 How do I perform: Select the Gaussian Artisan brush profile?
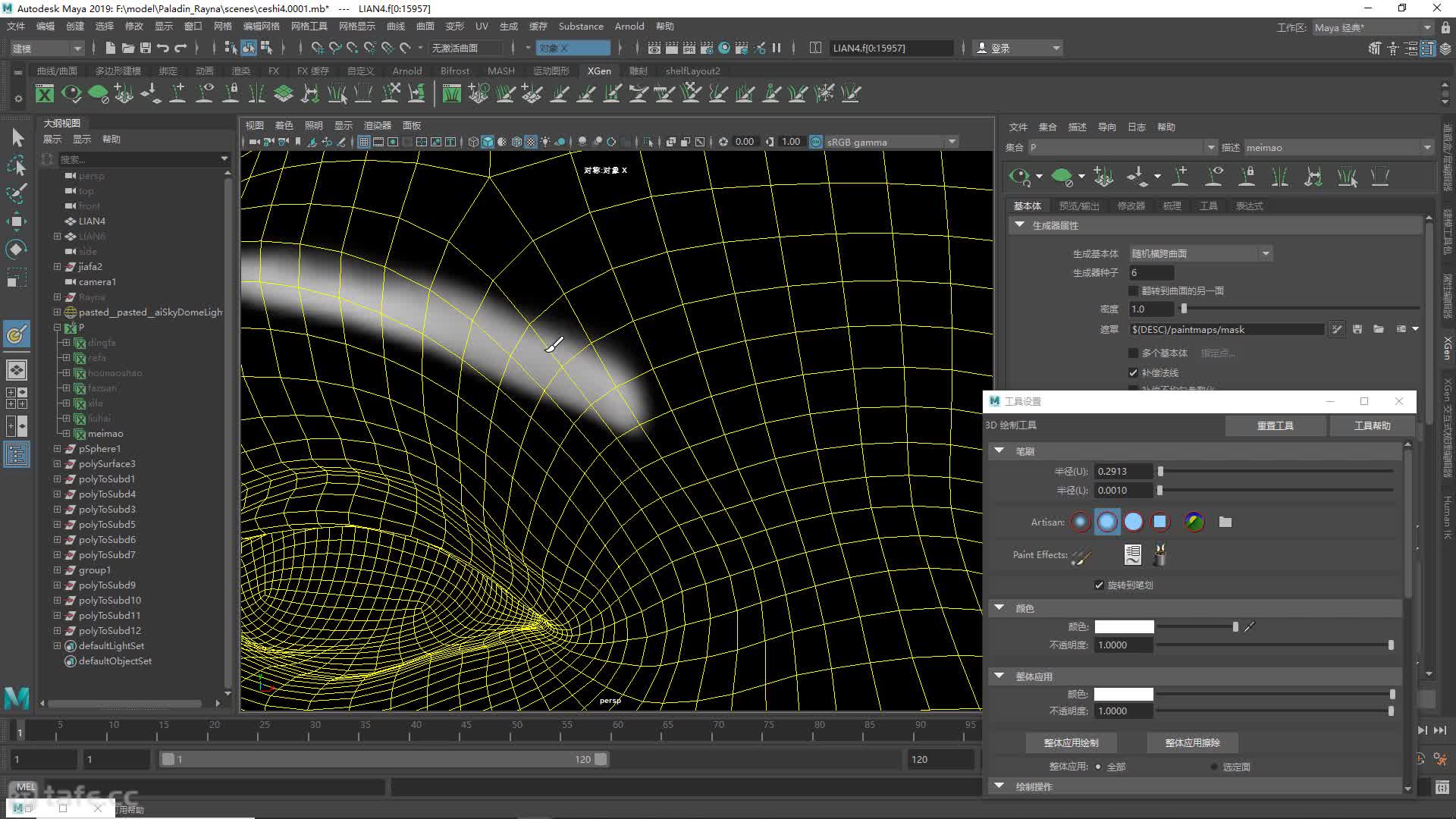[x=1081, y=522]
